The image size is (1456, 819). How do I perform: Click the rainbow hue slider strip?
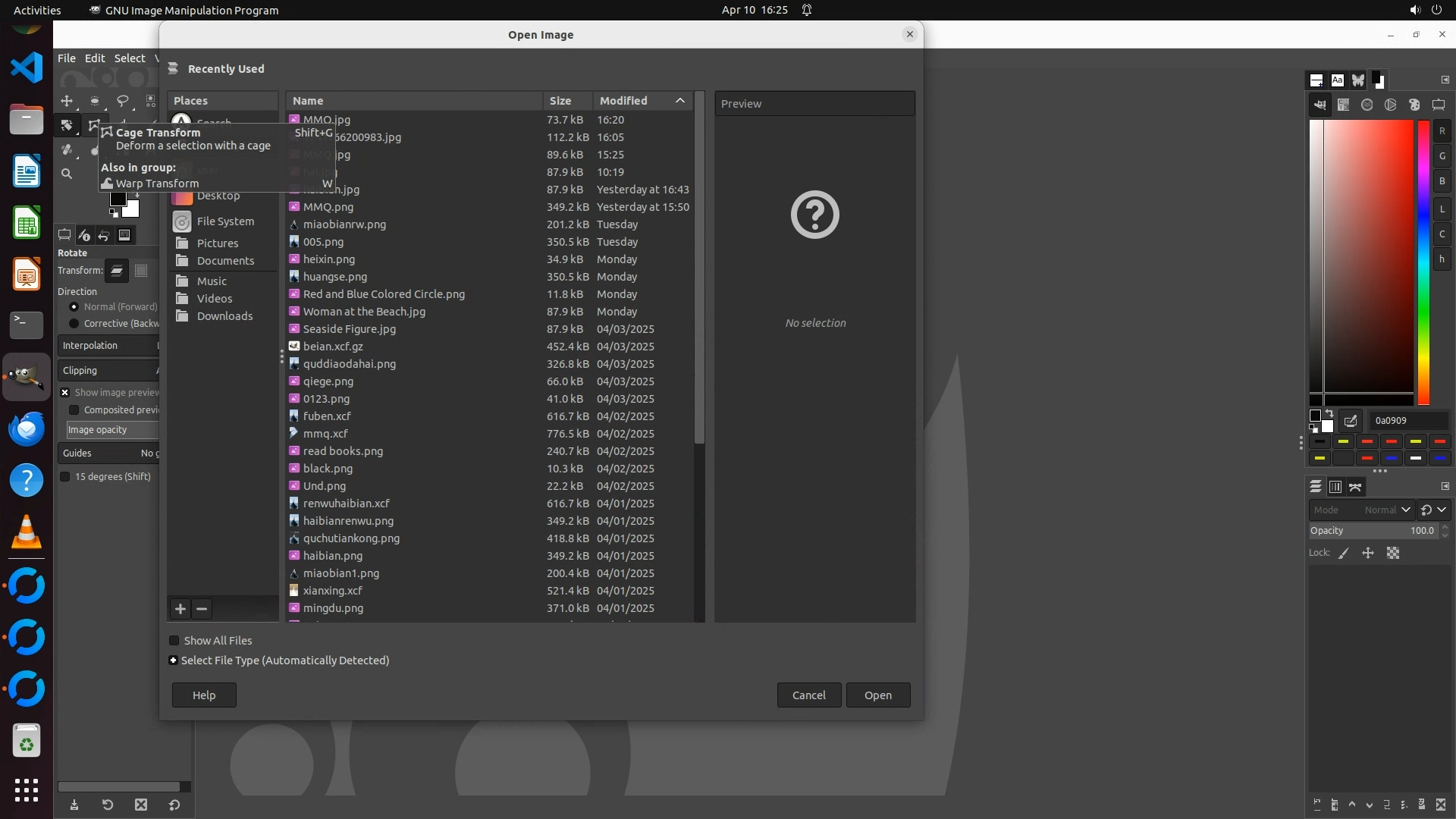point(1423,262)
